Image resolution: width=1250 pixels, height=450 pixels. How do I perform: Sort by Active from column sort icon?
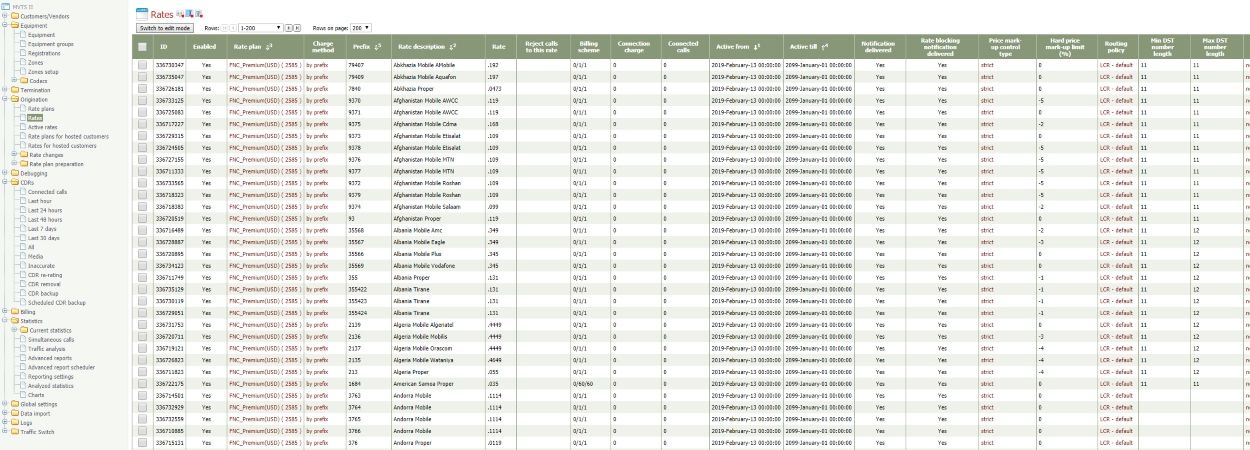[756, 47]
